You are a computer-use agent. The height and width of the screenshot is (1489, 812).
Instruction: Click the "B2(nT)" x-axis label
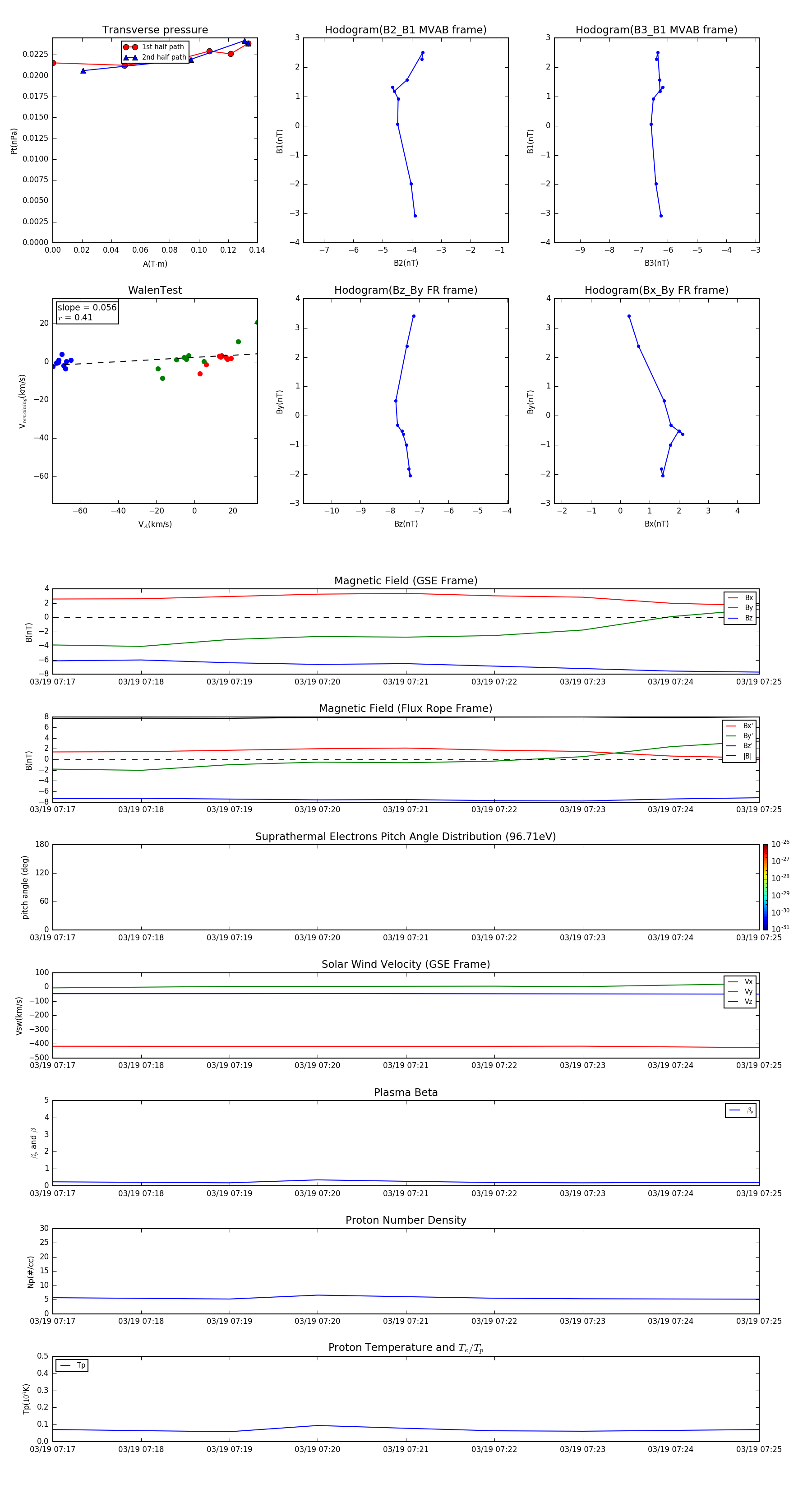[406, 263]
